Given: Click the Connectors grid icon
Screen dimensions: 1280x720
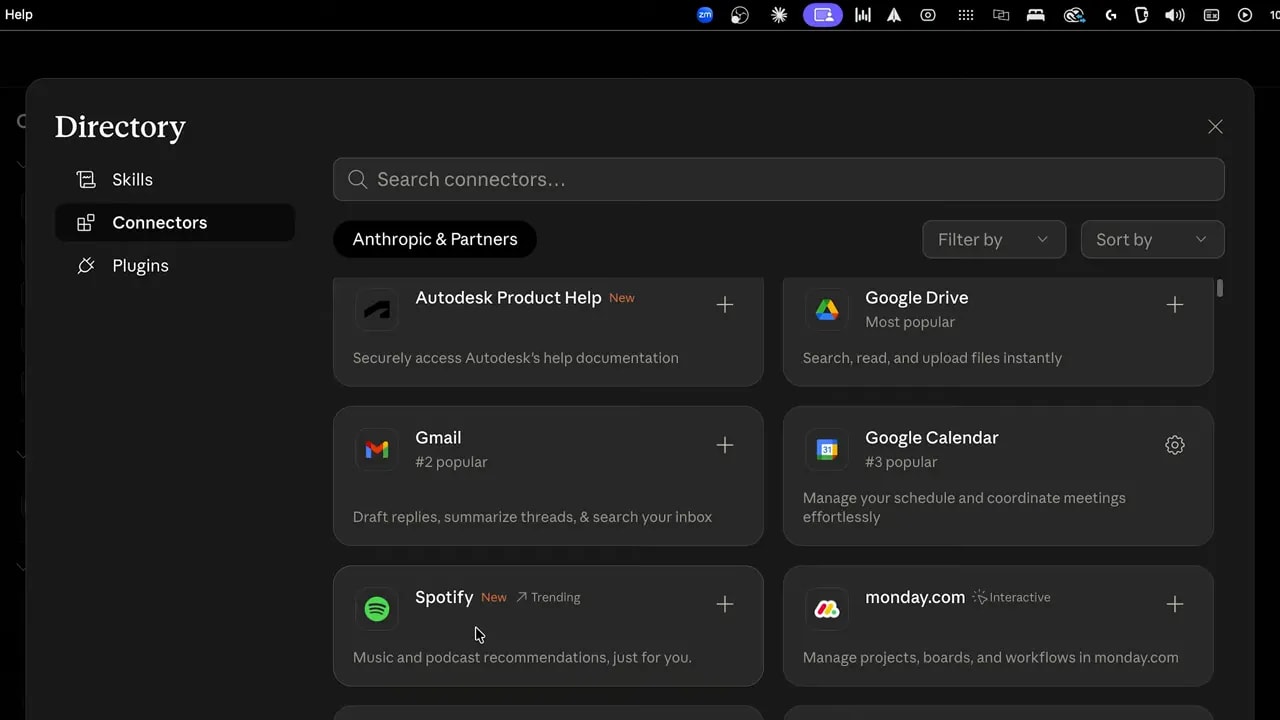Looking at the screenshot, I should coord(86,223).
